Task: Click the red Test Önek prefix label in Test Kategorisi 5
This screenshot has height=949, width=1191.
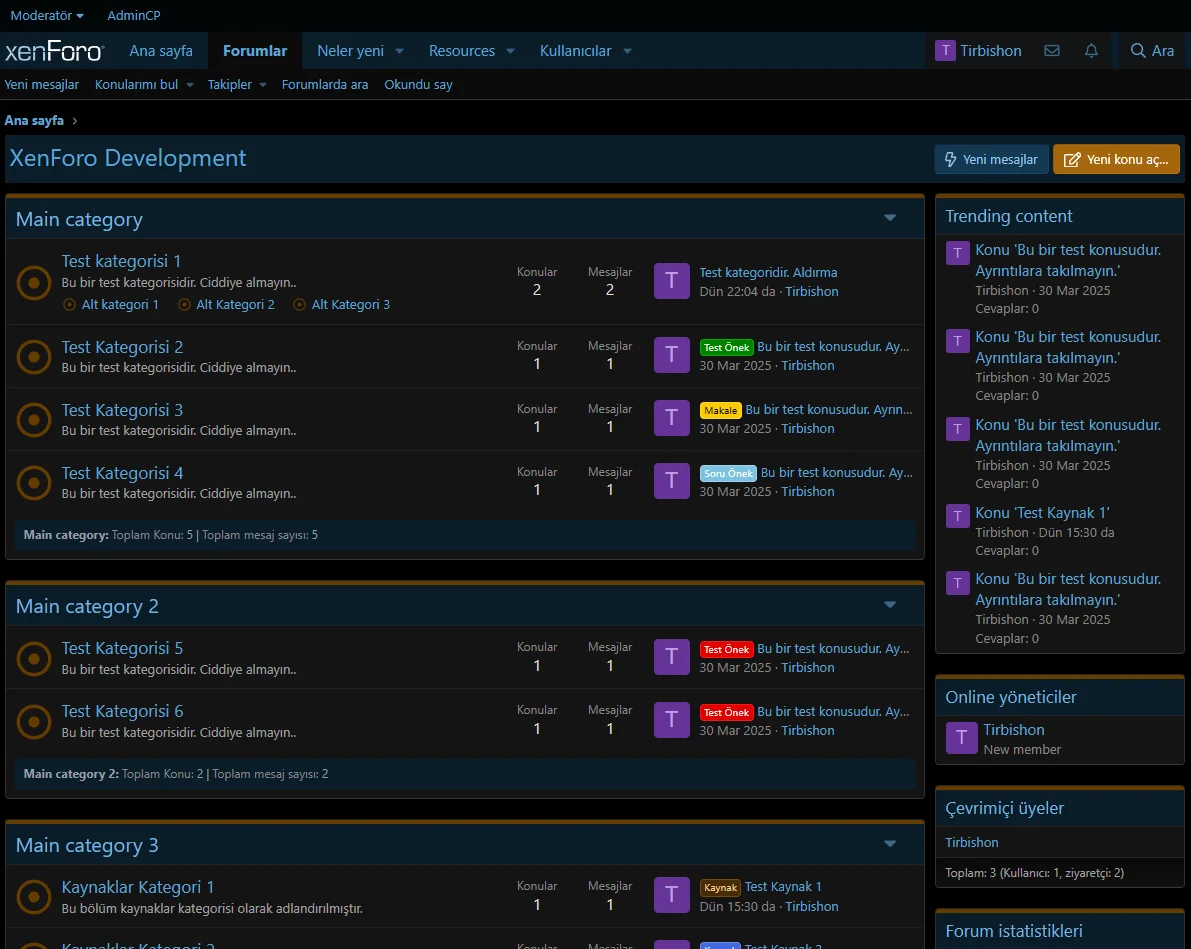Action: tap(726, 649)
